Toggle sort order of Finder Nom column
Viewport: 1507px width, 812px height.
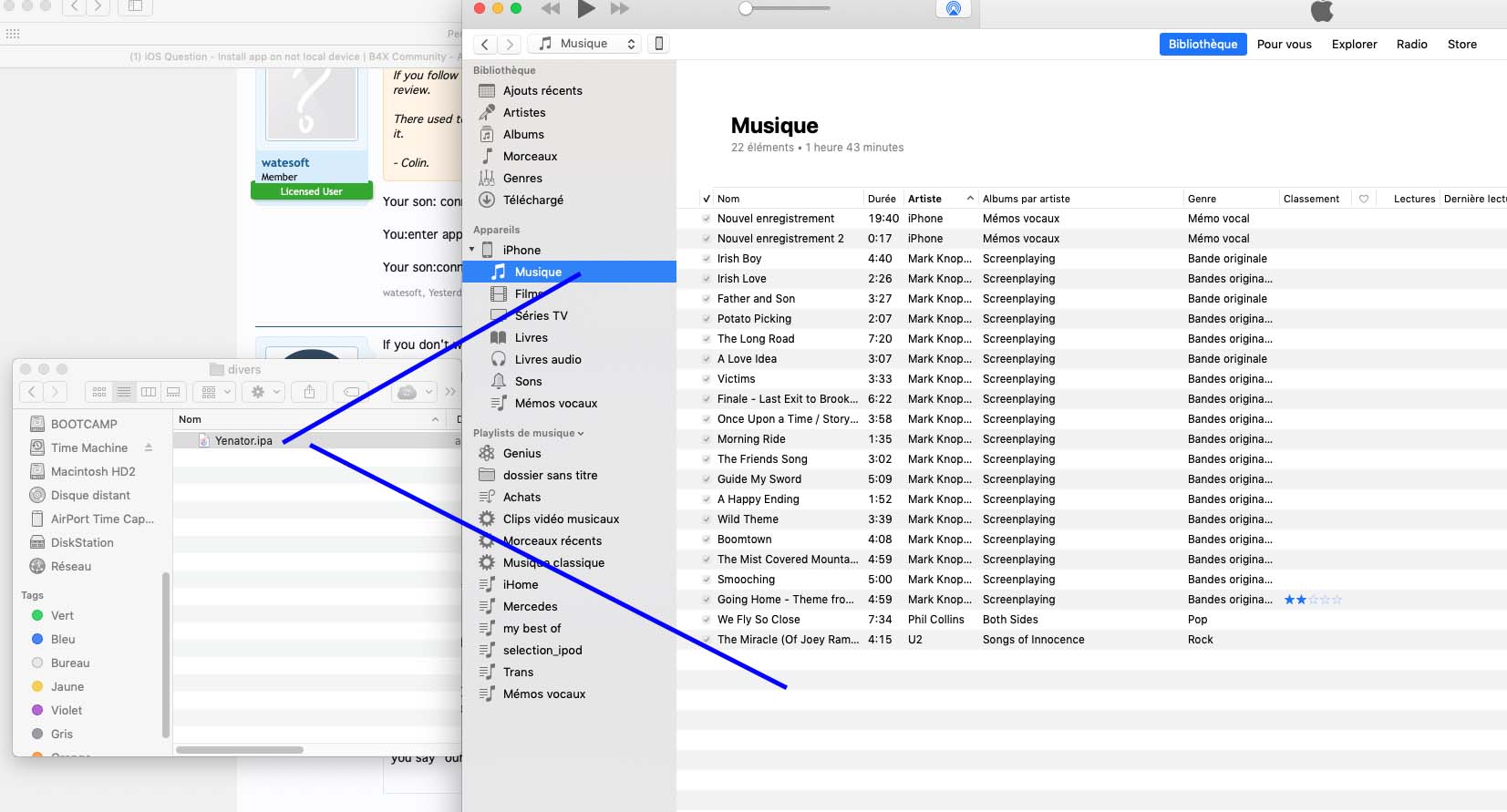pos(309,419)
